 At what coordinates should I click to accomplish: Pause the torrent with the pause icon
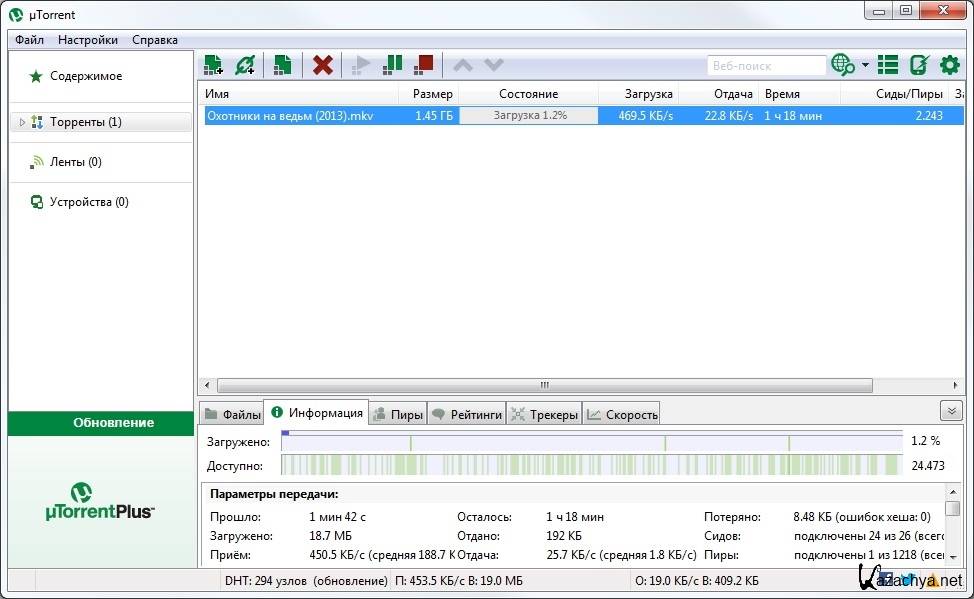point(393,65)
